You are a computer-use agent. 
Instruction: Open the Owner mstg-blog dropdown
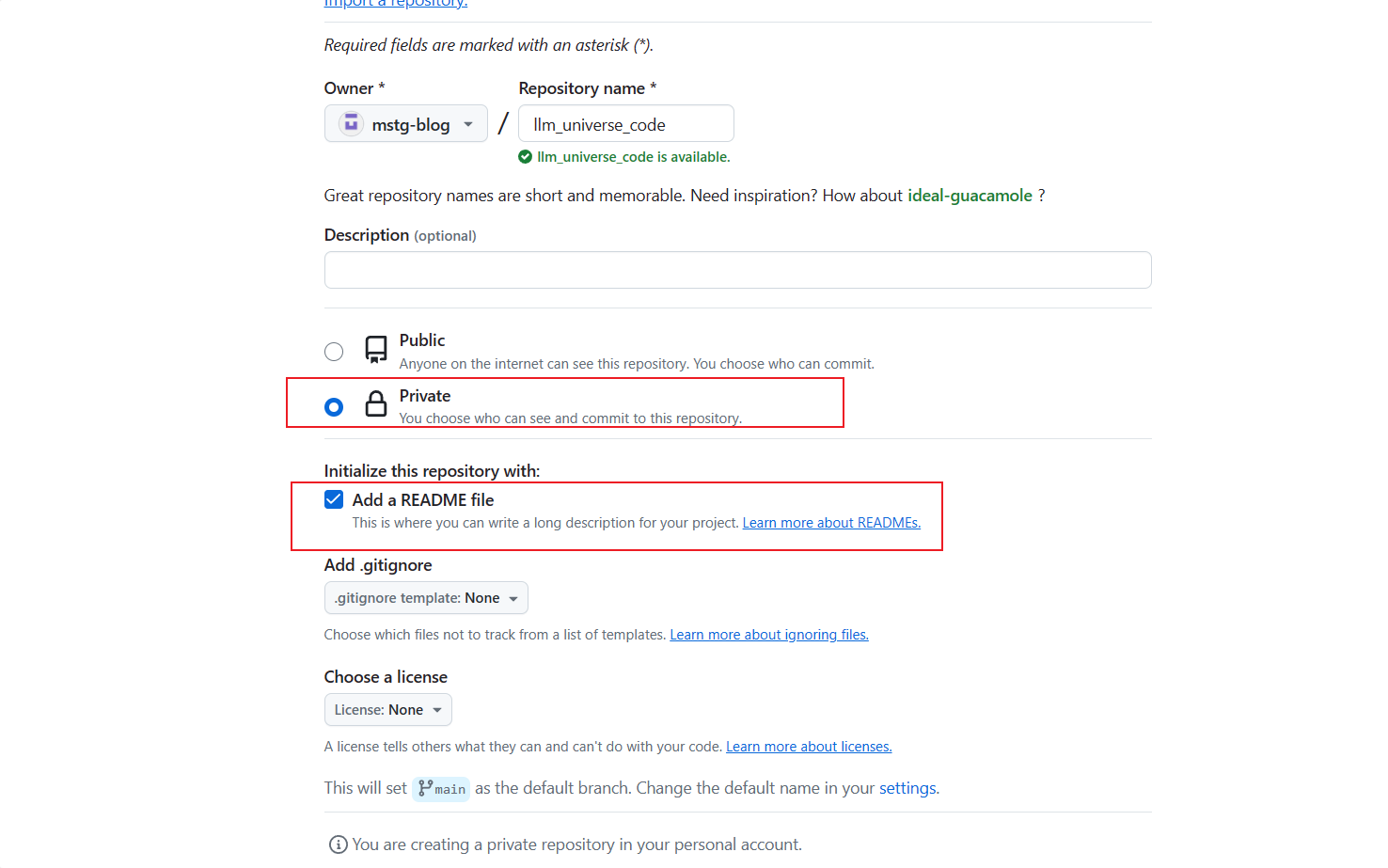(x=406, y=124)
